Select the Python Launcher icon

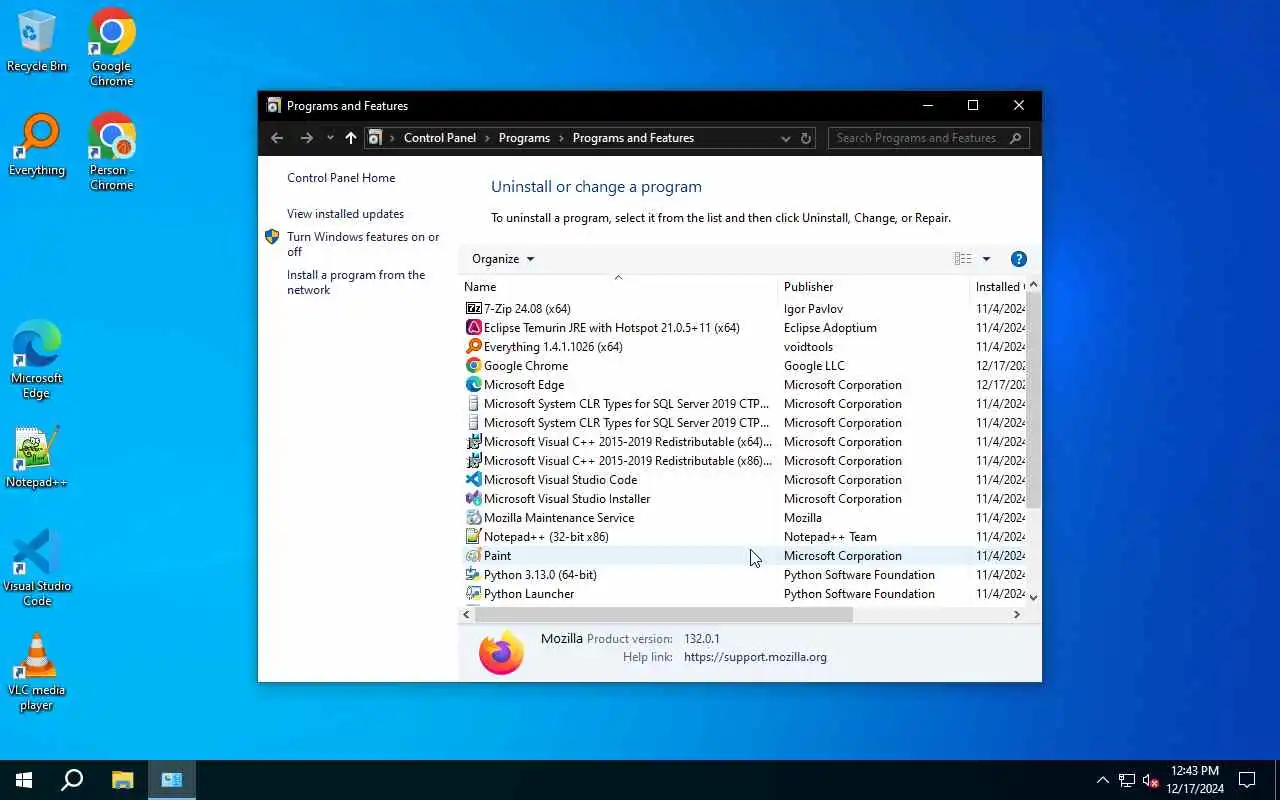tap(474, 594)
